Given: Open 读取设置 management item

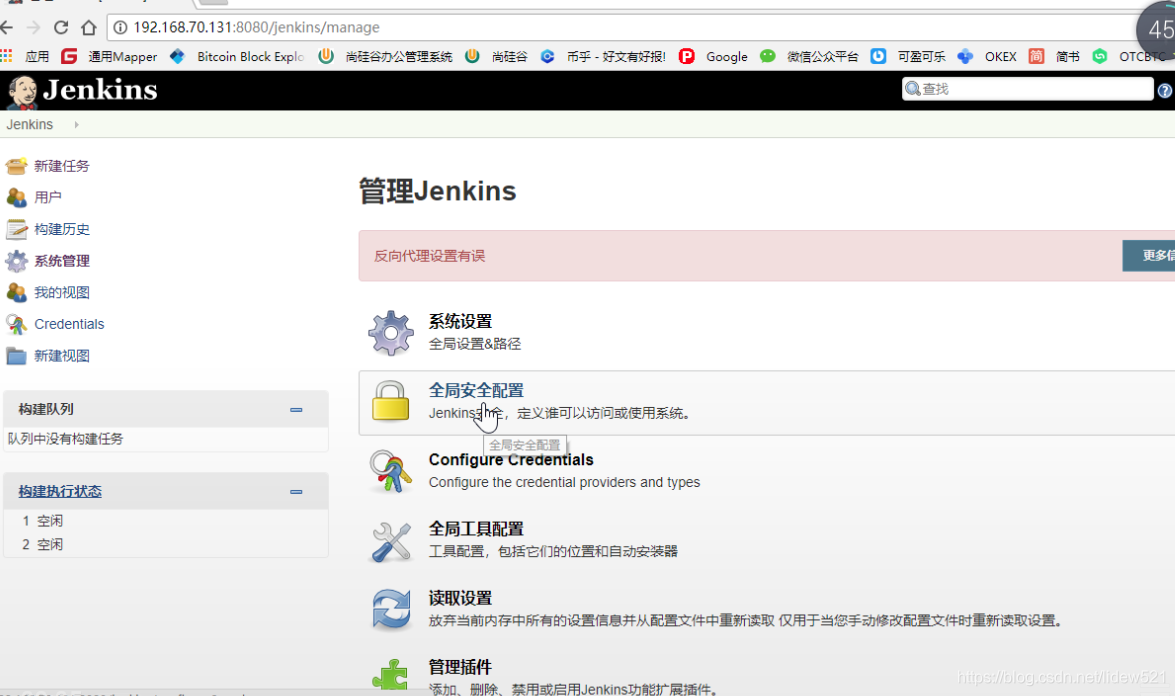Looking at the screenshot, I should 460,598.
